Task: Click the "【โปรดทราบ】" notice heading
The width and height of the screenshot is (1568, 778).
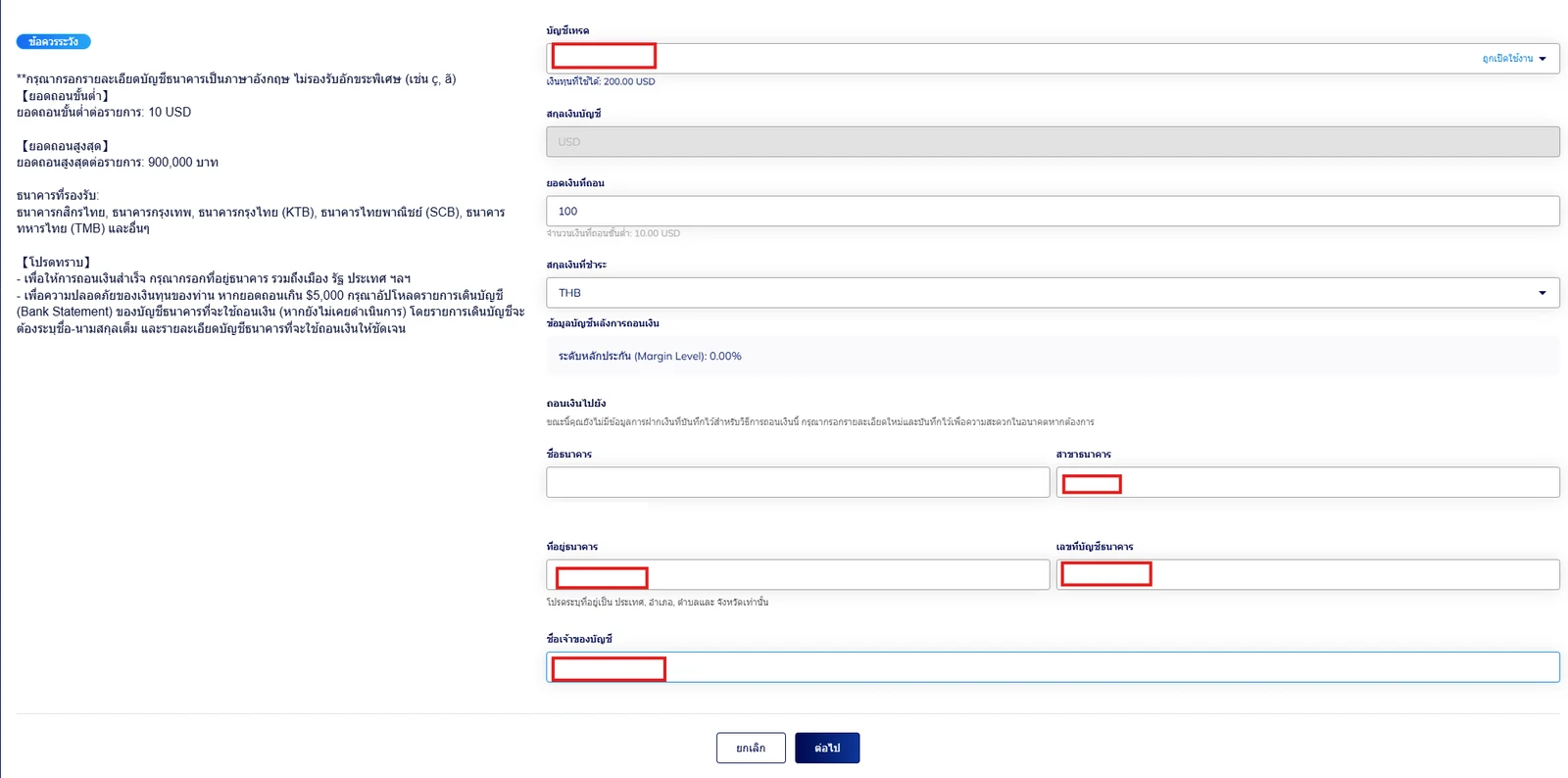Action: tap(56, 263)
